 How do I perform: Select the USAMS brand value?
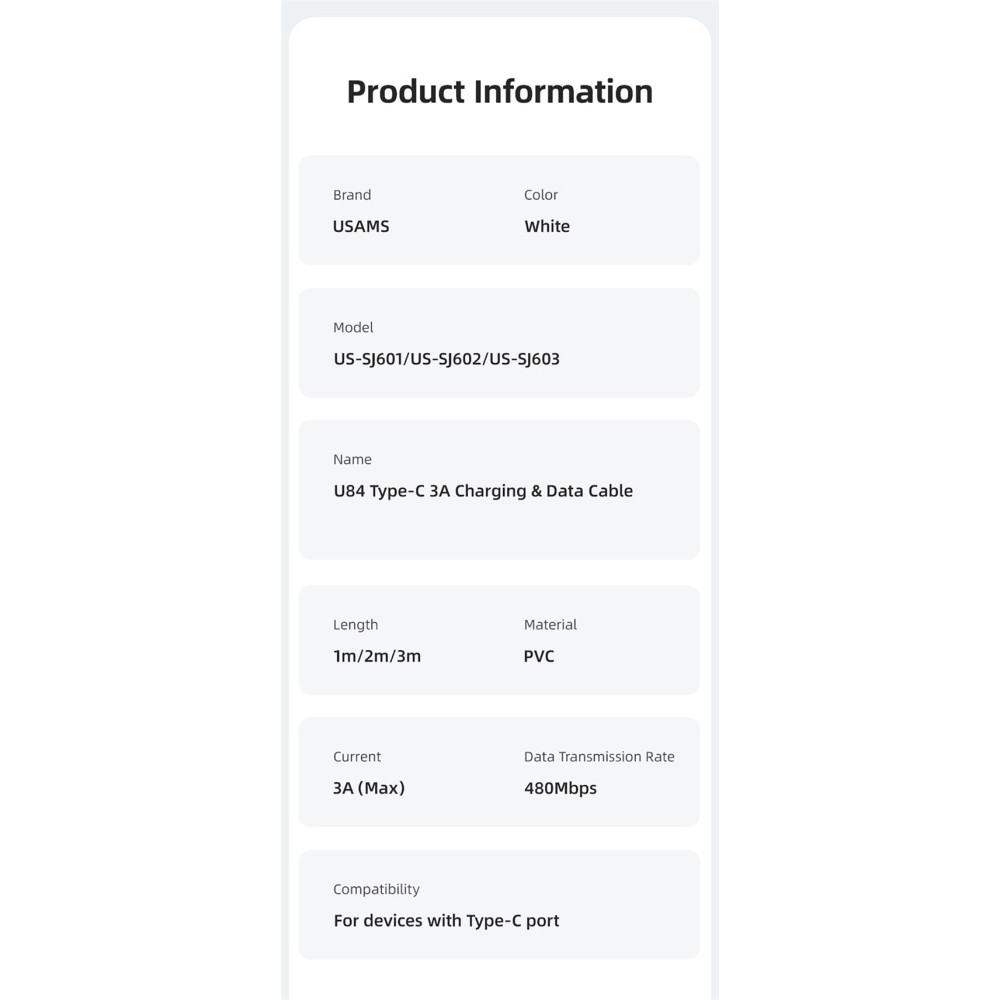[x=361, y=226]
